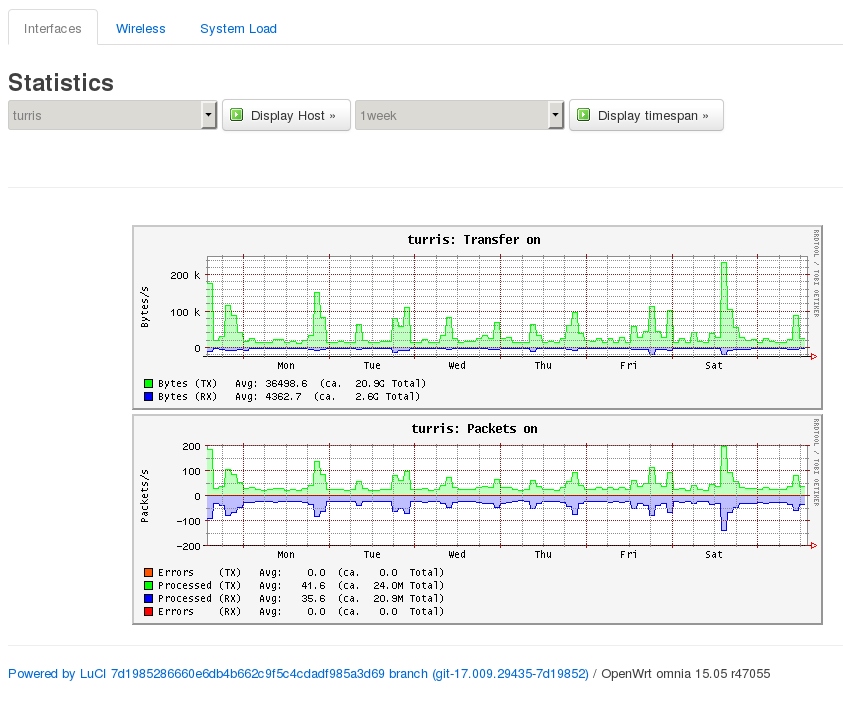This screenshot has height=720, width=843.
Task: Click the Packets/s axis label
Action: (145, 496)
